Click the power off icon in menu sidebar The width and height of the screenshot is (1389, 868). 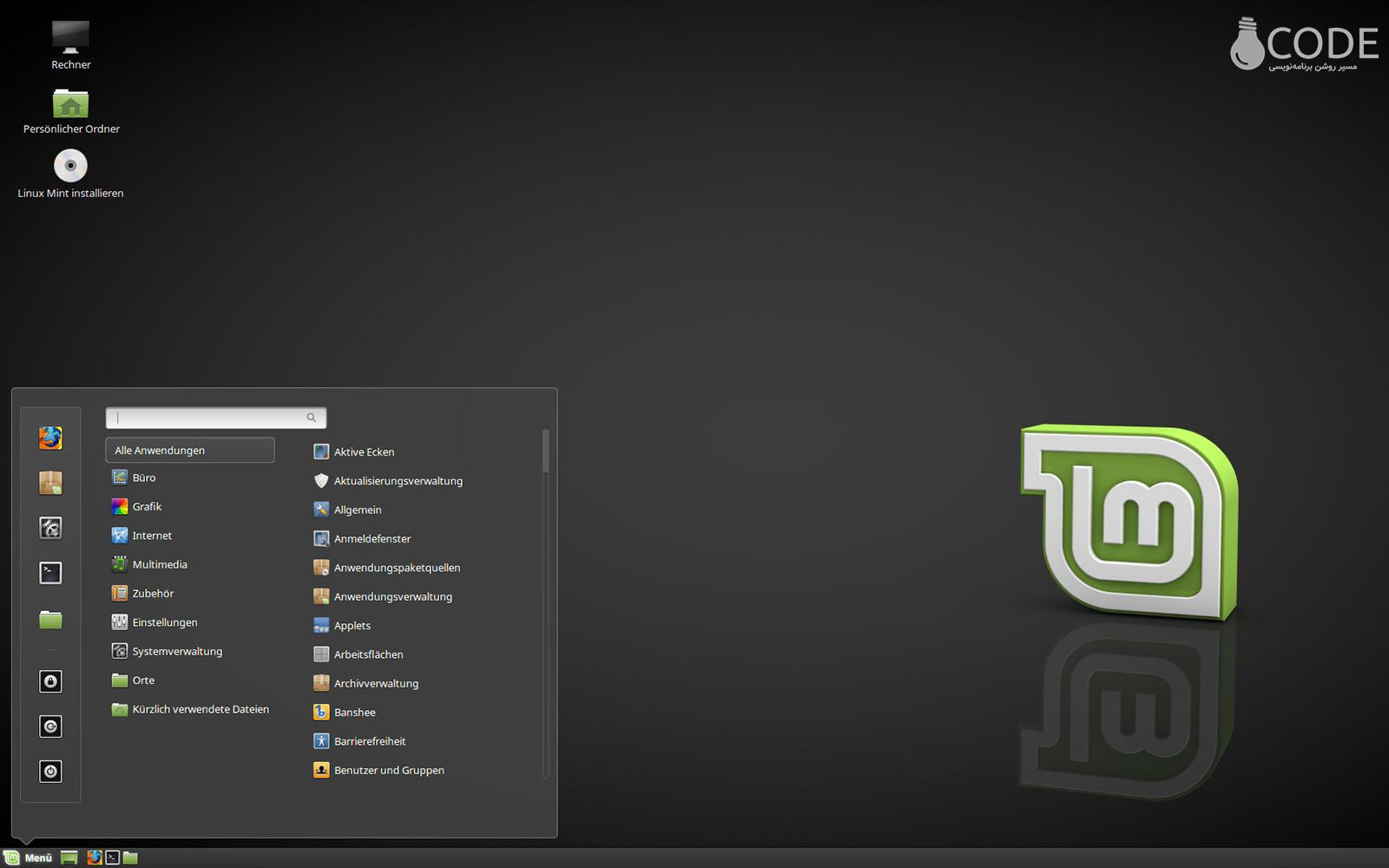[50, 772]
